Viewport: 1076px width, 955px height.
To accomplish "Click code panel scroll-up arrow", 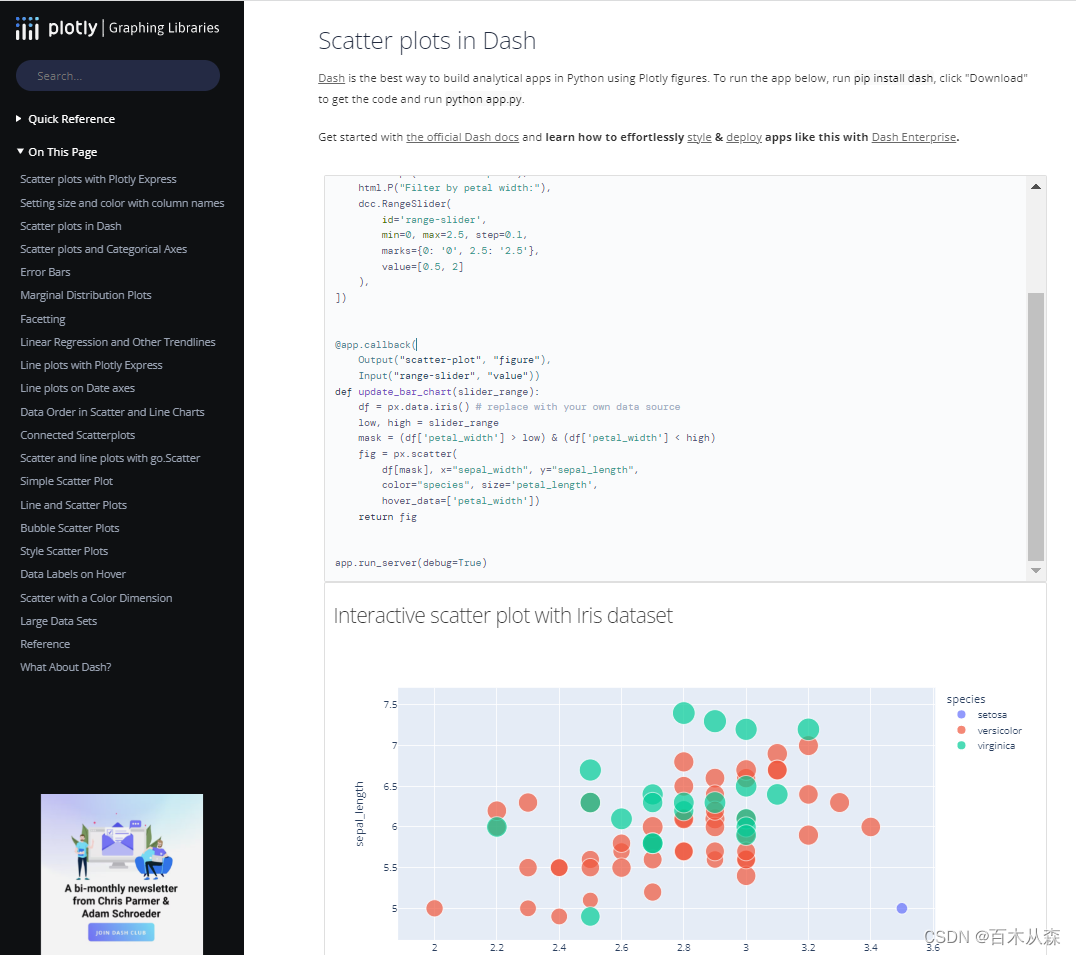I will click(1036, 187).
